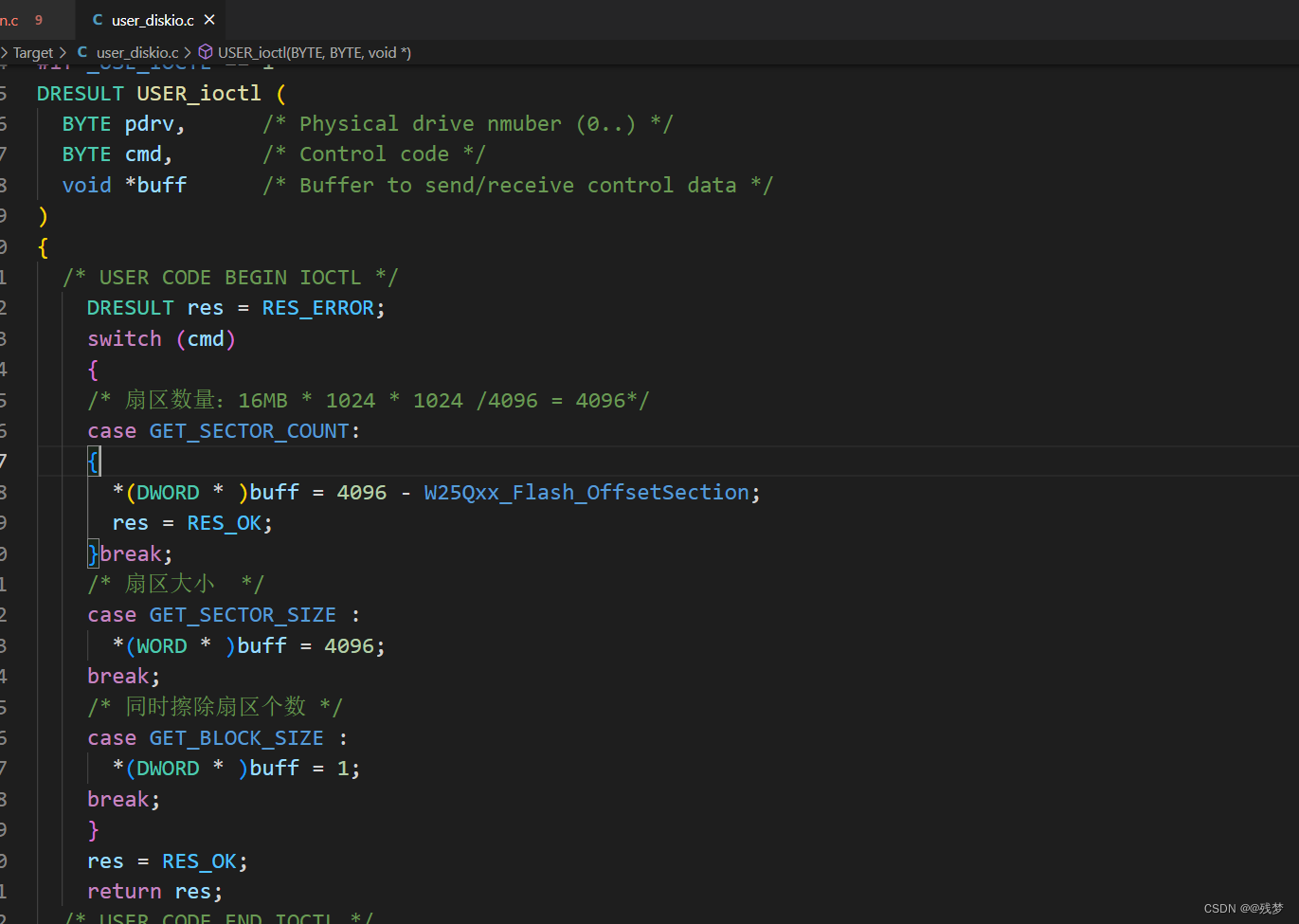Click the pdrv parameter
1299x924 pixels.
click(x=149, y=124)
